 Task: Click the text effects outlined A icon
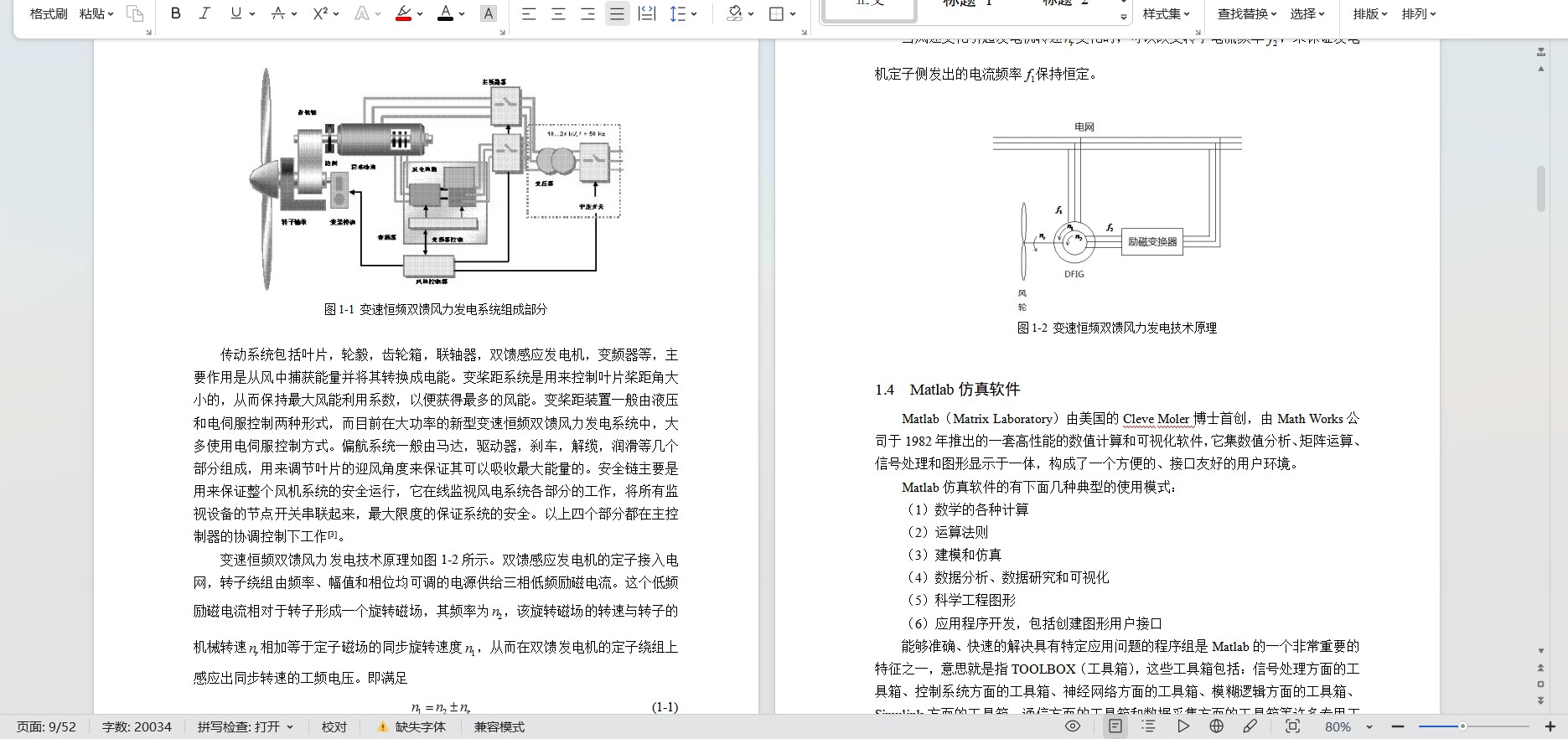pyautogui.click(x=362, y=13)
